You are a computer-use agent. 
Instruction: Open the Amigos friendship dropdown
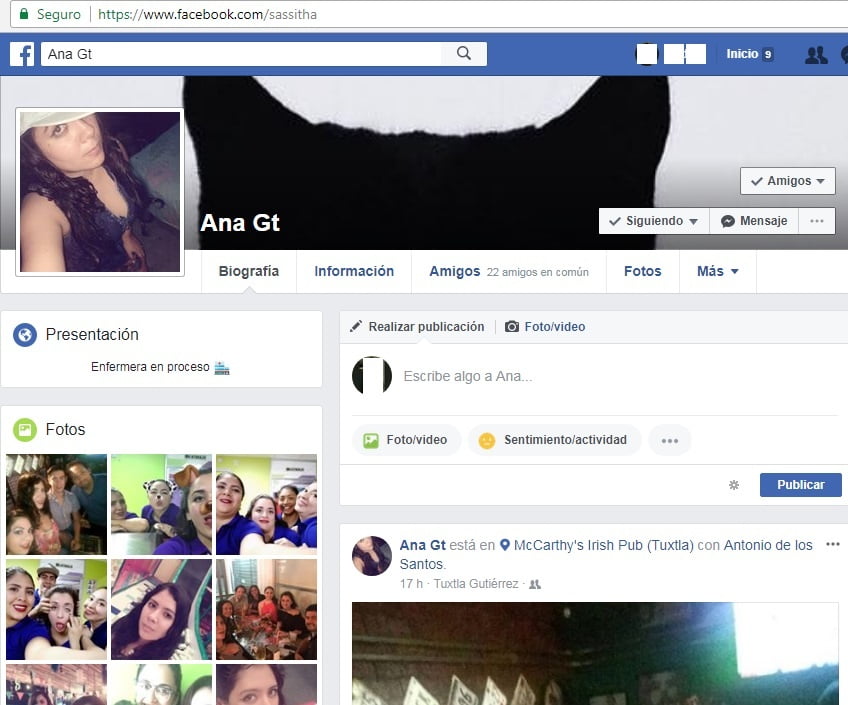[787, 181]
